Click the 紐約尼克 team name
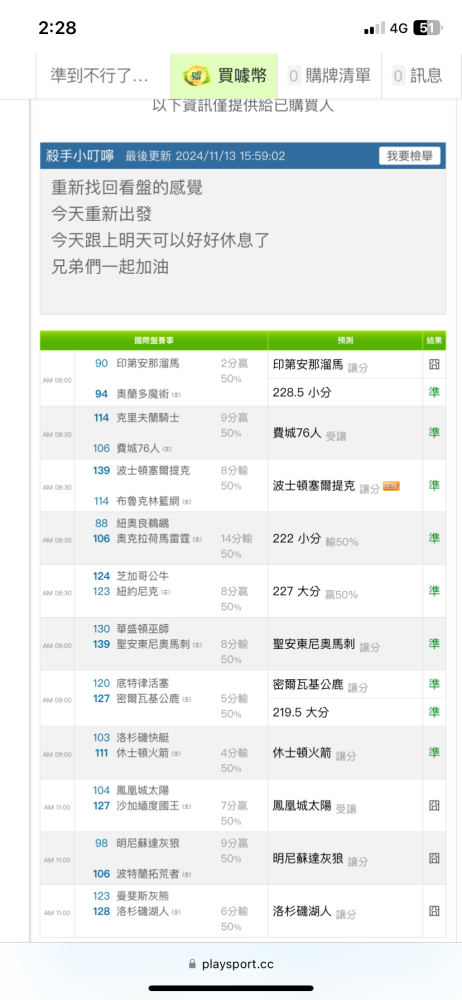 tap(138, 591)
